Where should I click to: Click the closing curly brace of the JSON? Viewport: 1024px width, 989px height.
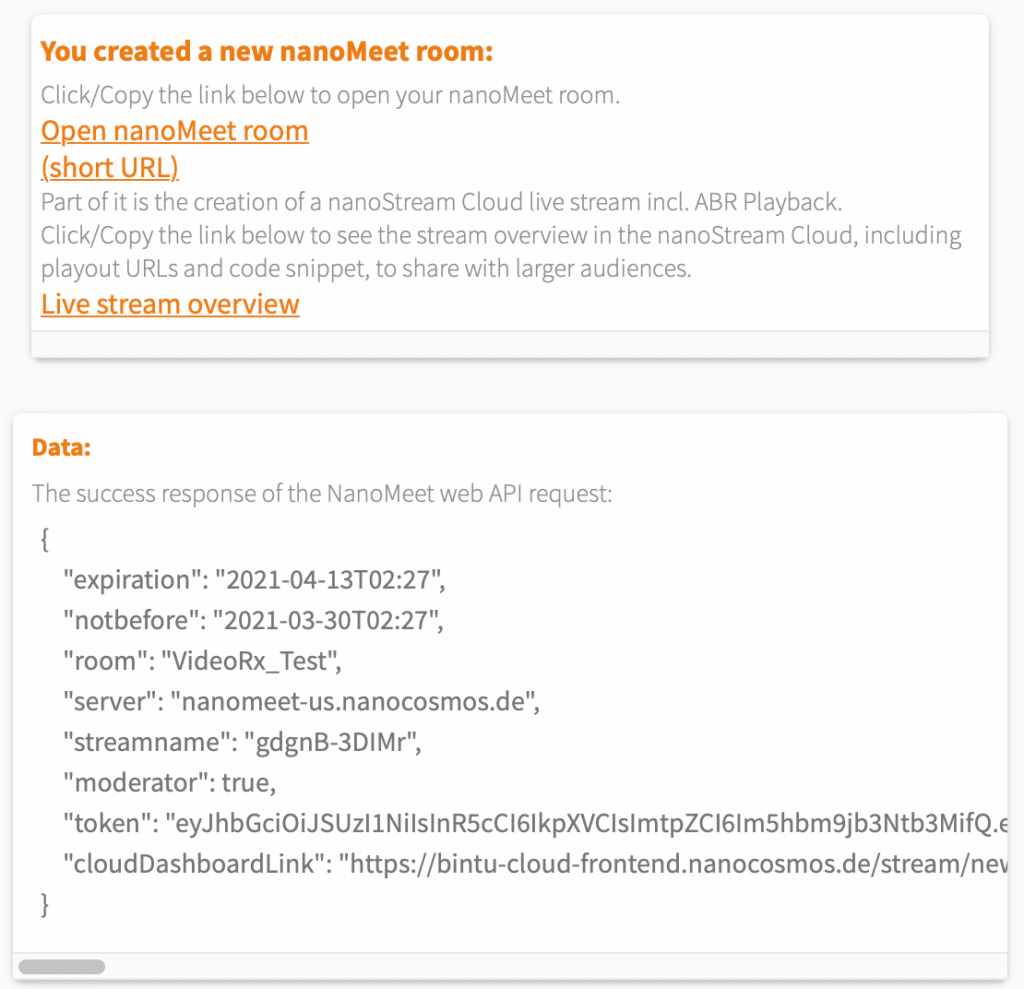click(44, 904)
